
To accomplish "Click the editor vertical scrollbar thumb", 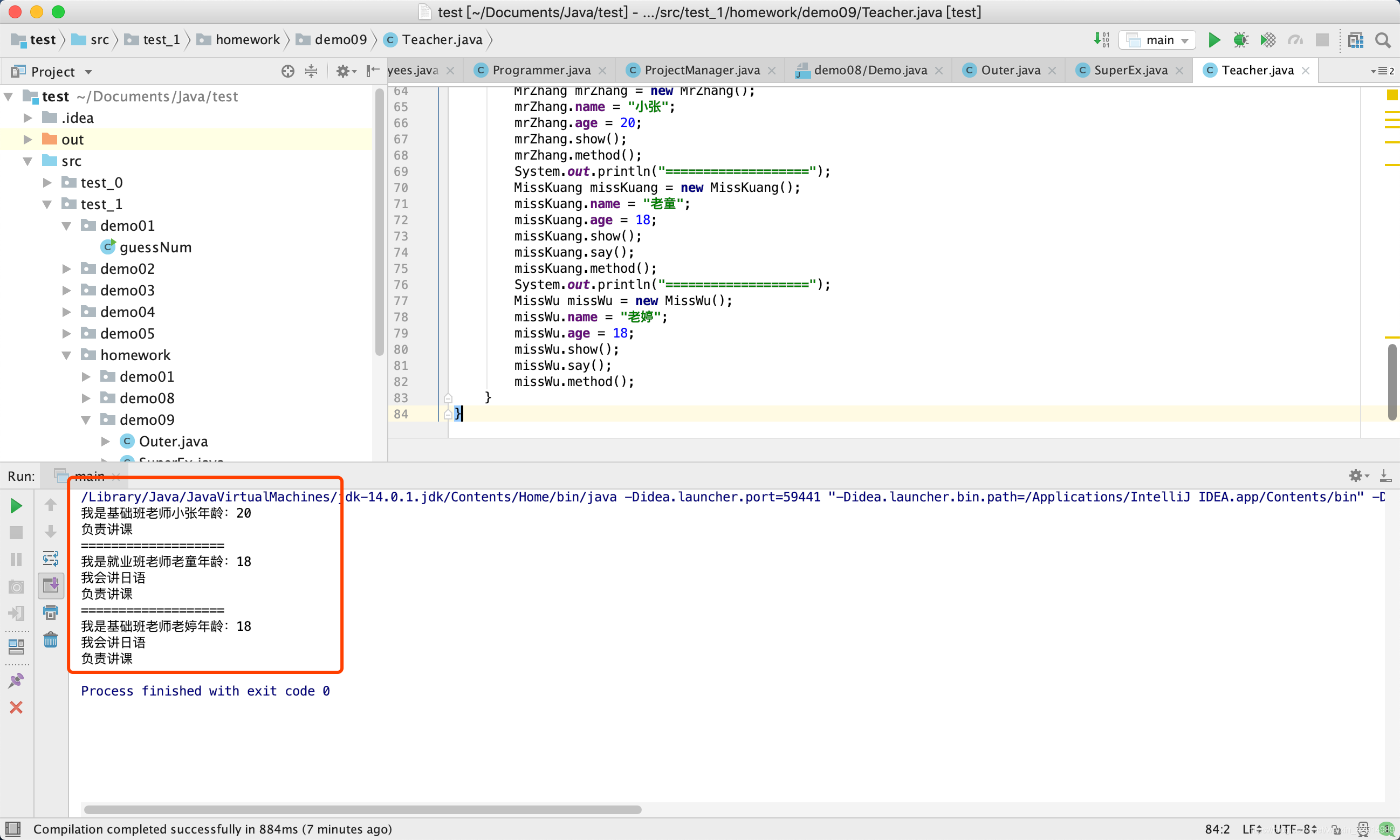I will tap(1392, 382).
